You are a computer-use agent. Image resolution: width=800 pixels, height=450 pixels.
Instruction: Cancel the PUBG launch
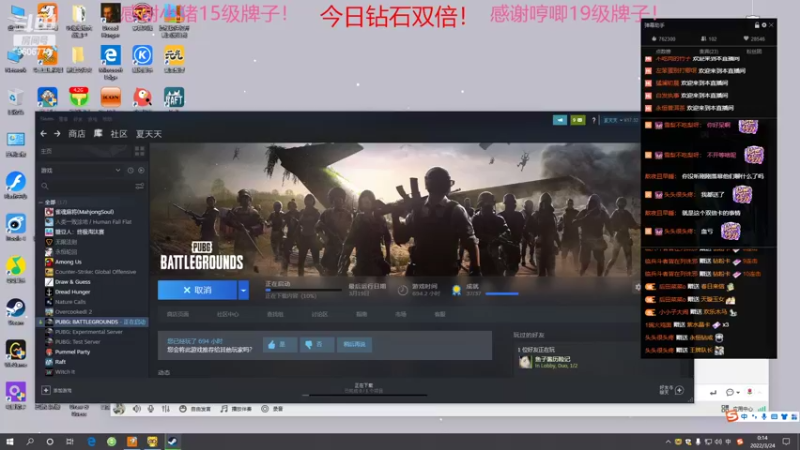(197, 290)
